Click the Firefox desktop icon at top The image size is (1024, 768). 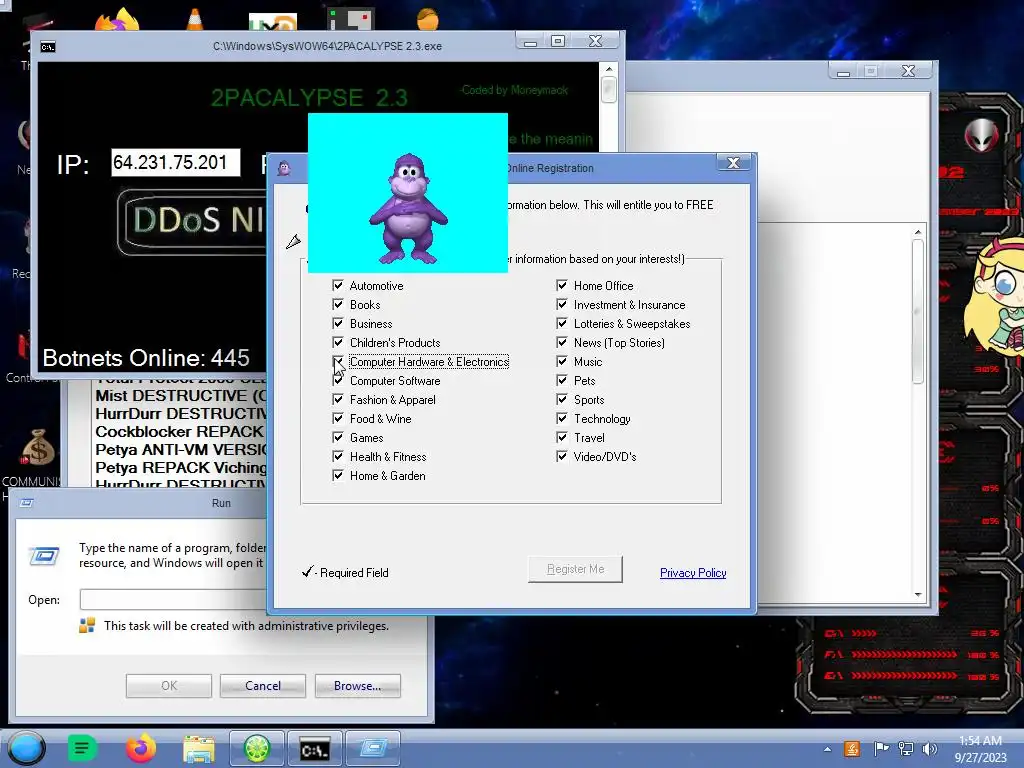coord(118,20)
